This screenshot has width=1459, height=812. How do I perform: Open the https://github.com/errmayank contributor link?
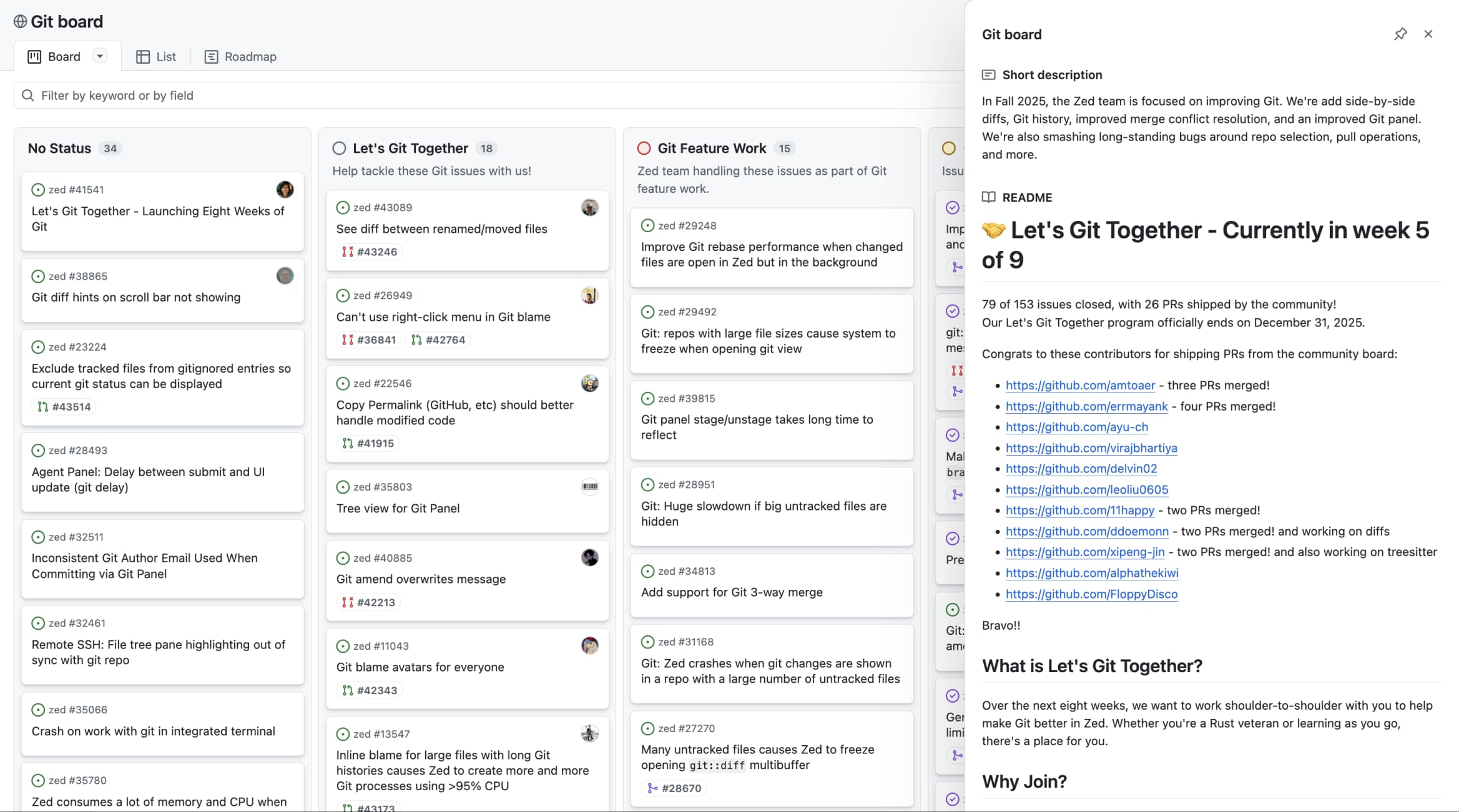point(1086,406)
